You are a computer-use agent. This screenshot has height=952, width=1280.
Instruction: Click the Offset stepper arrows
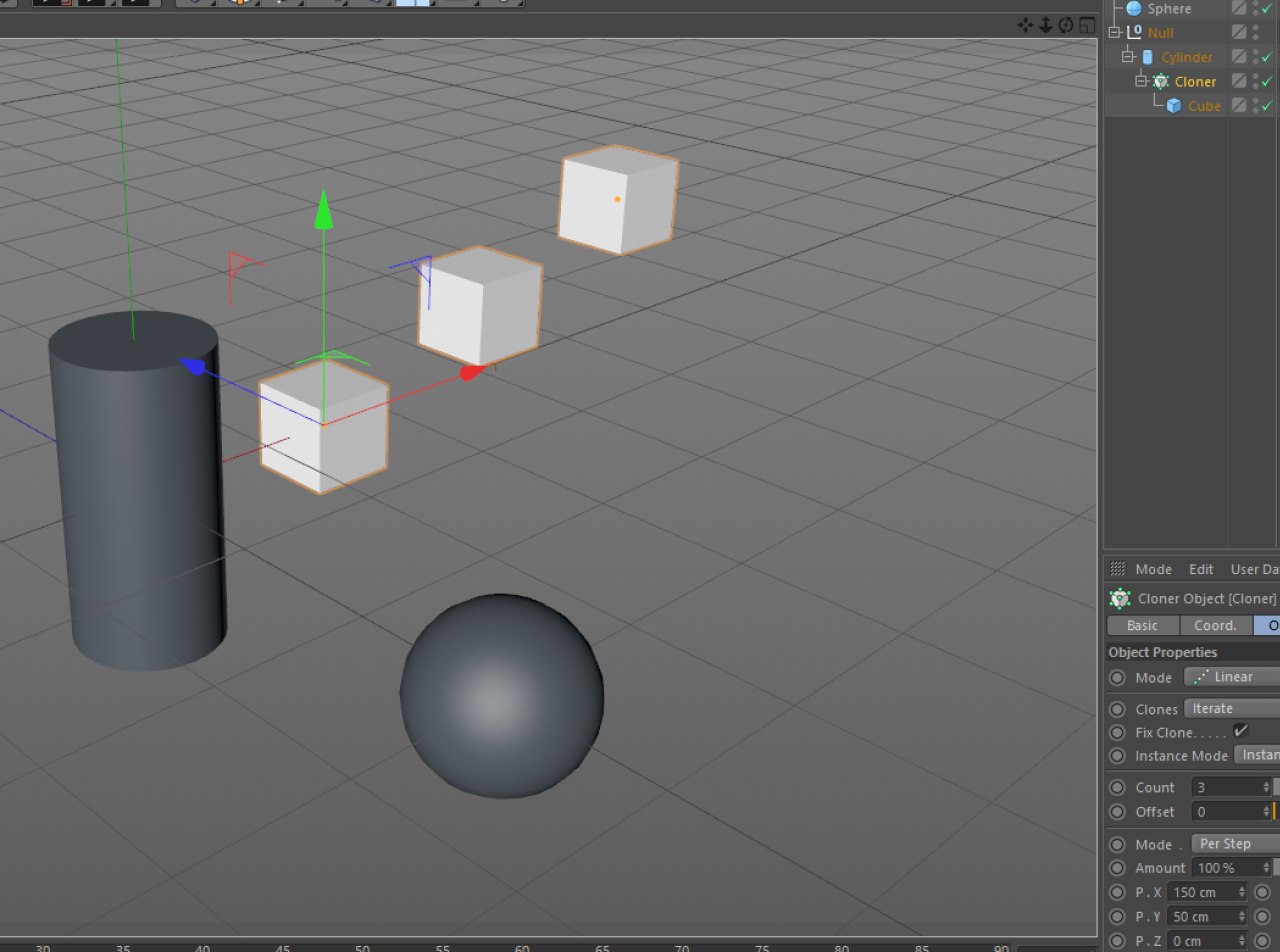tap(1266, 812)
